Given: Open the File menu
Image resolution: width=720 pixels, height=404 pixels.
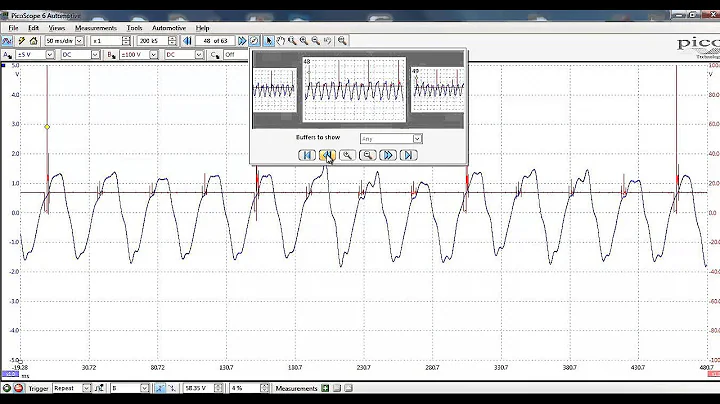Looking at the screenshot, I should pos(13,28).
